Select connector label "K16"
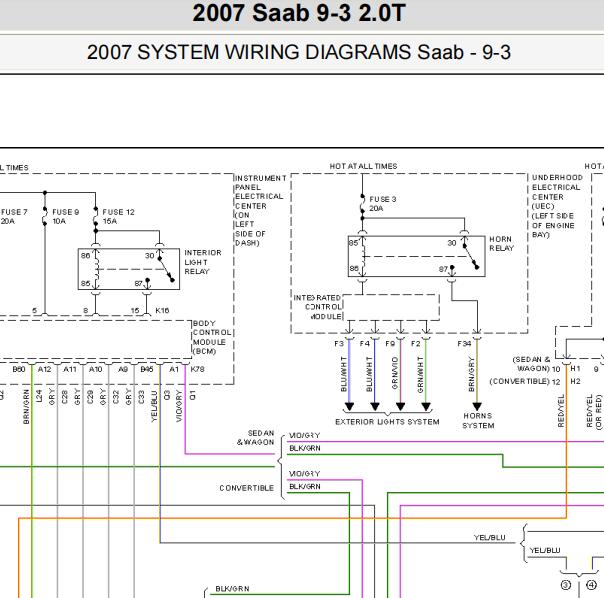604x598 pixels. point(162,310)
